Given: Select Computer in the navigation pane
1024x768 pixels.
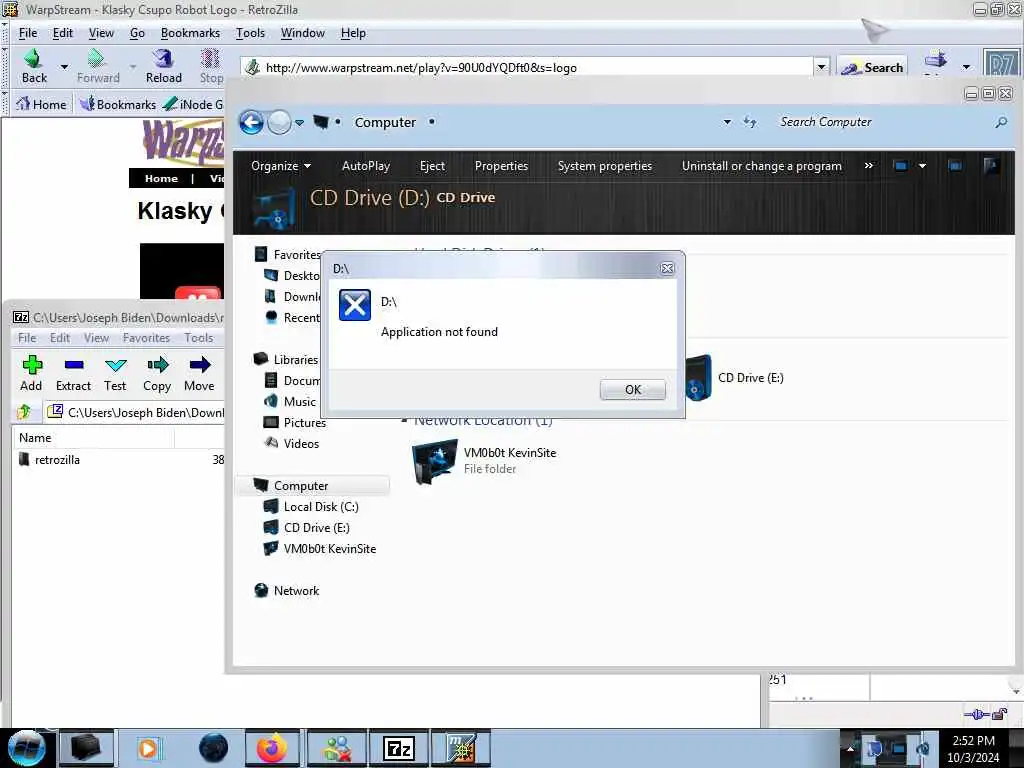Looking at the screenshot, I should (301, 486).
